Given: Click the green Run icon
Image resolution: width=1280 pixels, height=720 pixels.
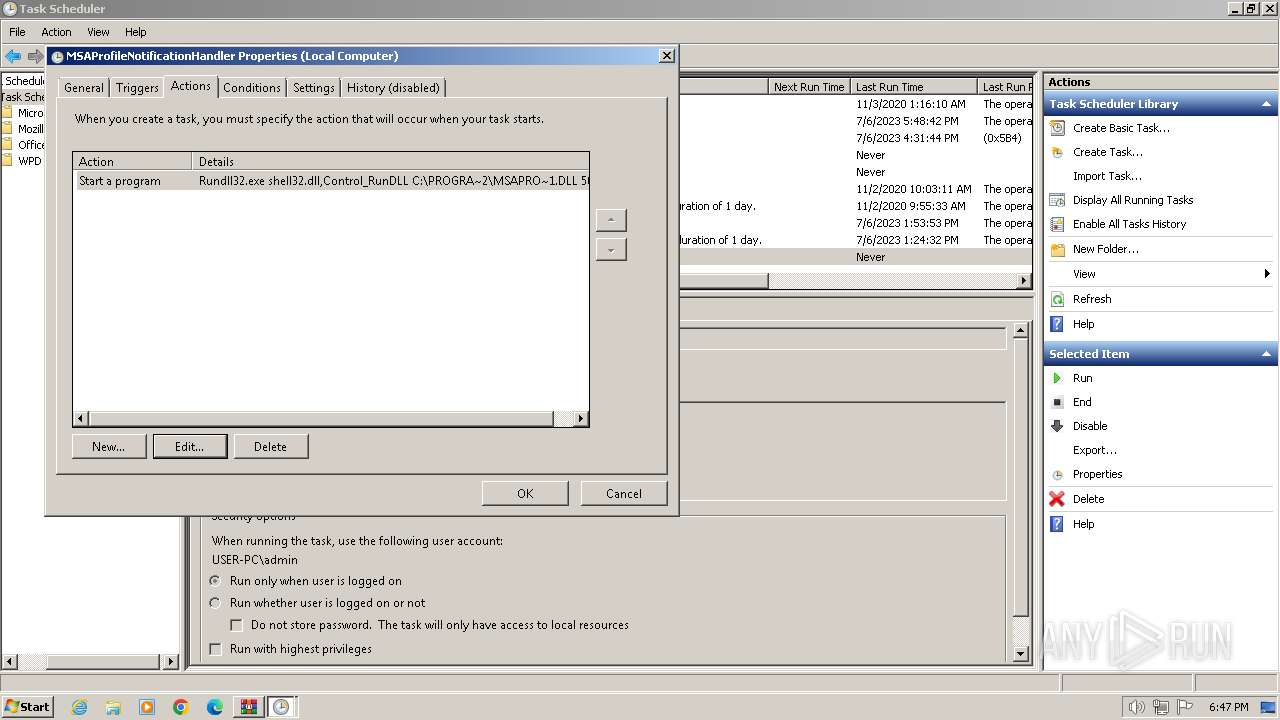Looking at the screenshot, I should tap(1057, 378).
